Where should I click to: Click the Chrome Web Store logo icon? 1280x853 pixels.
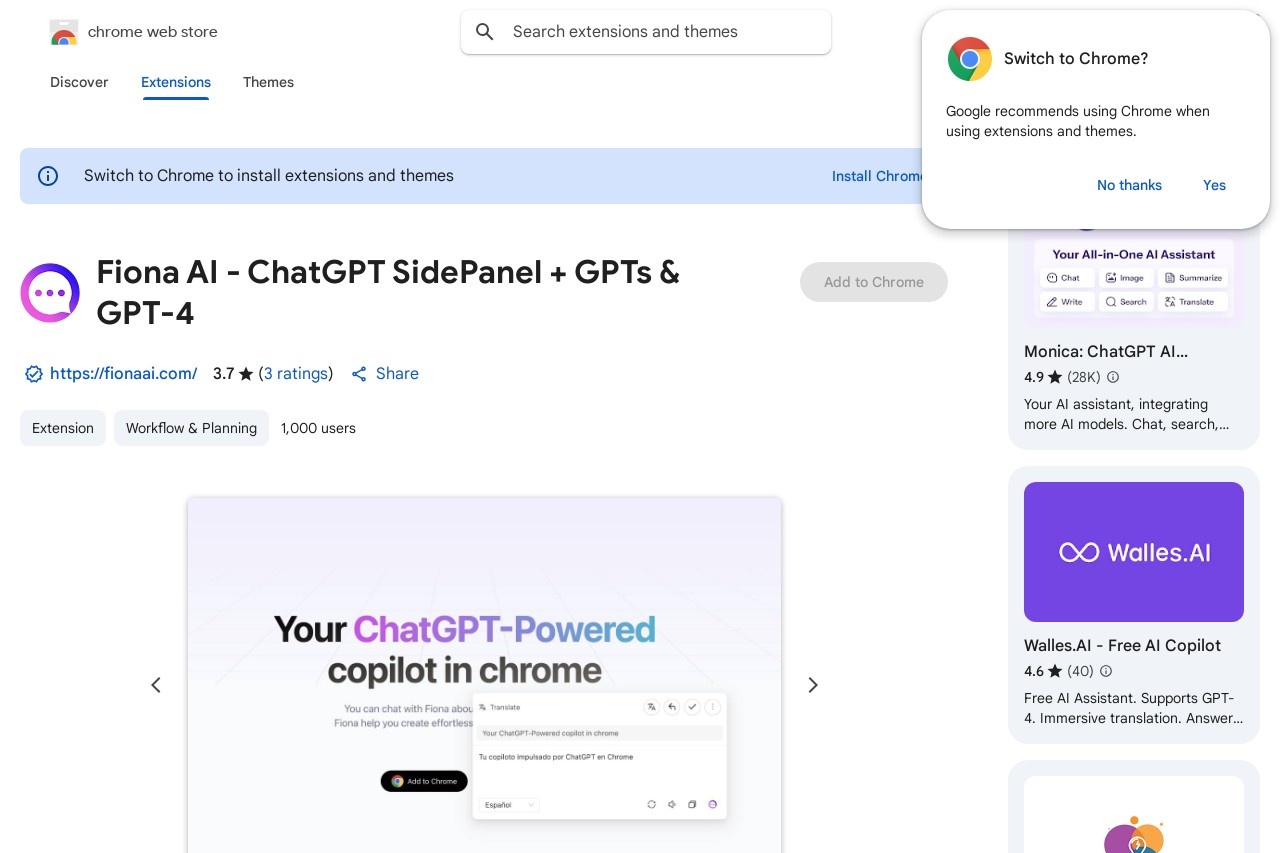click(63, 32)
